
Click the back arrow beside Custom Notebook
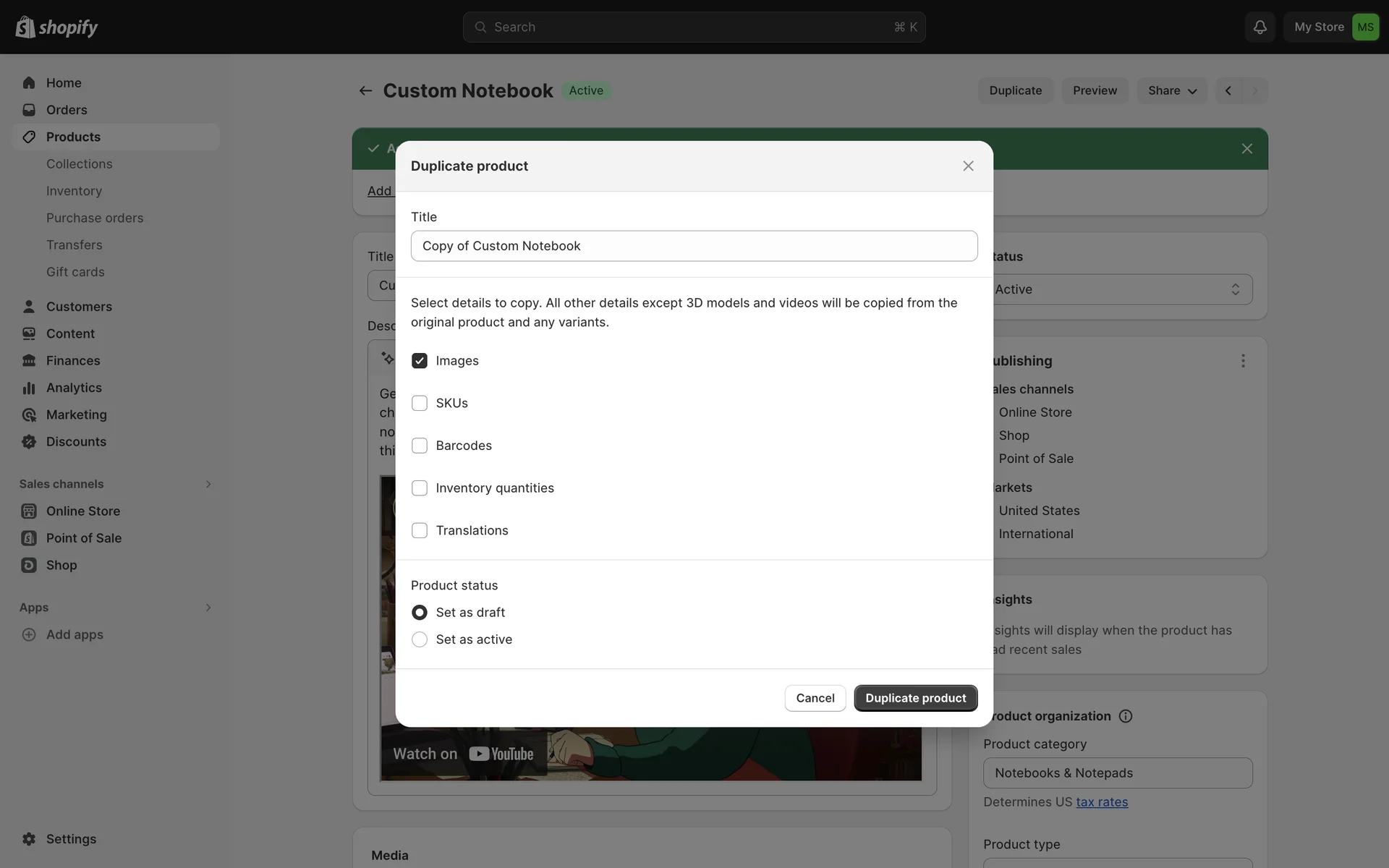(x=365, y=90)
